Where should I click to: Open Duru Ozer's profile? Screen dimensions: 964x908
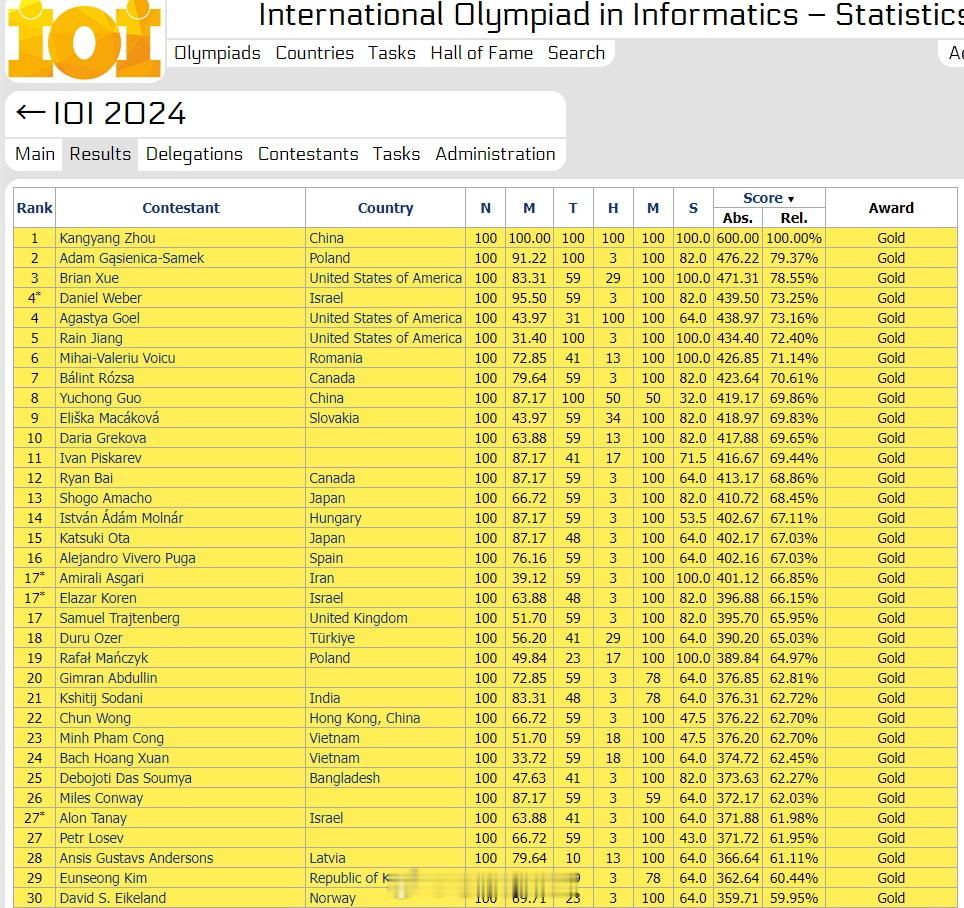(x=91, y=638)
